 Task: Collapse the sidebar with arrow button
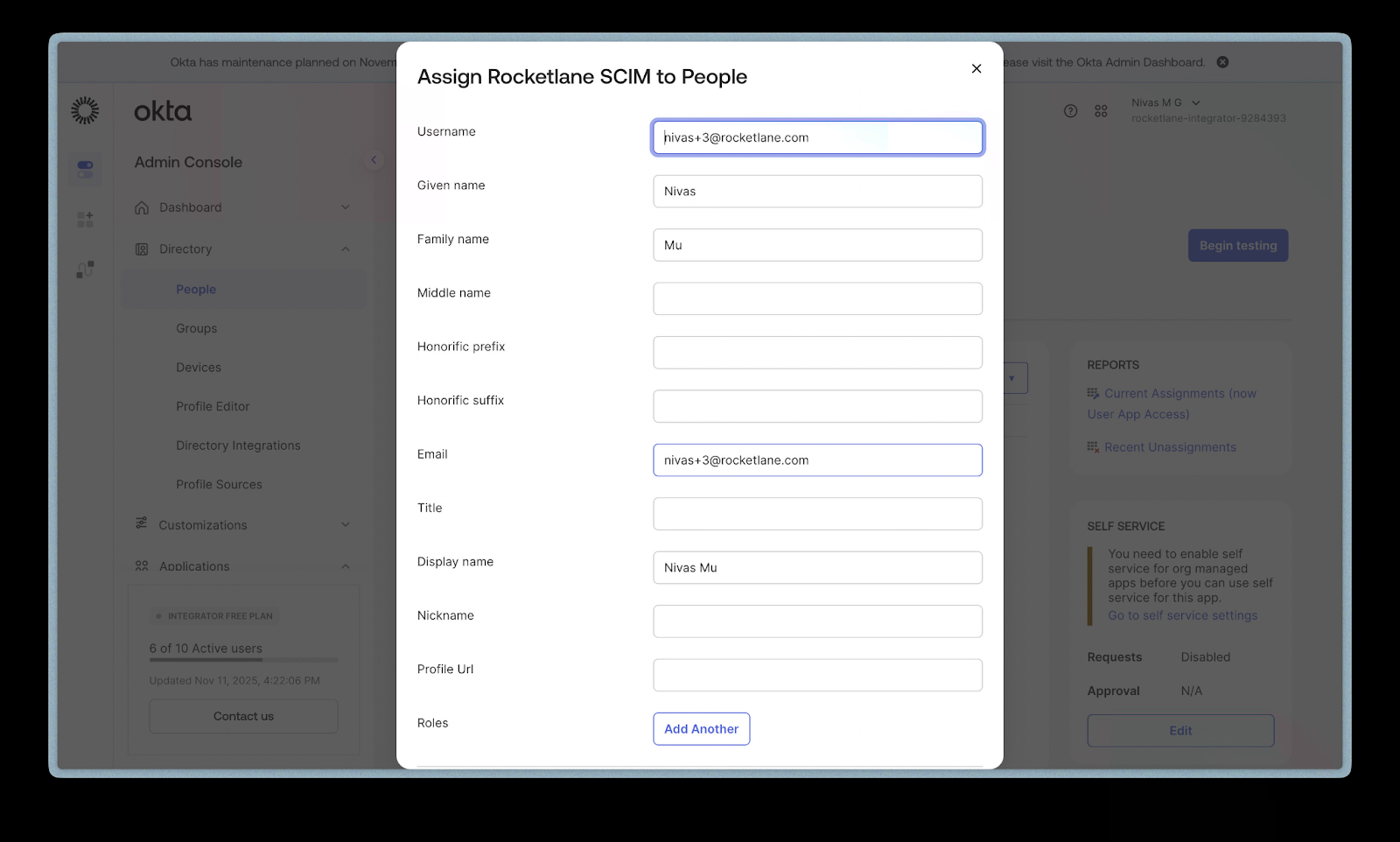pos(374,160)
